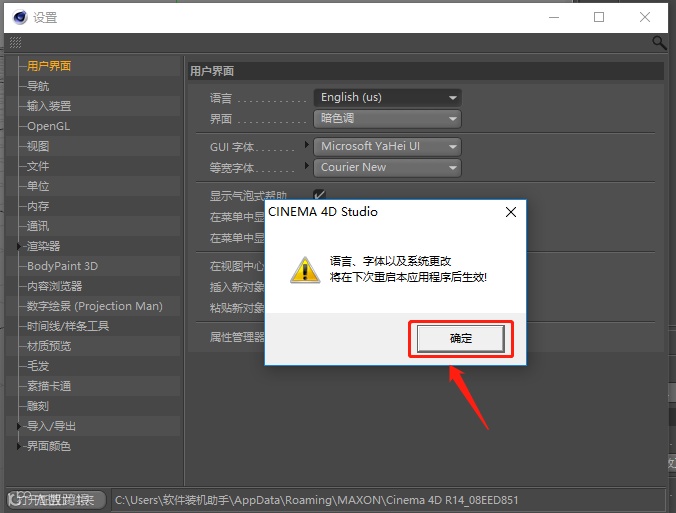Select 内容浏览器 in the settings tree
The image size is (676, 513).
tap(54, 286)
